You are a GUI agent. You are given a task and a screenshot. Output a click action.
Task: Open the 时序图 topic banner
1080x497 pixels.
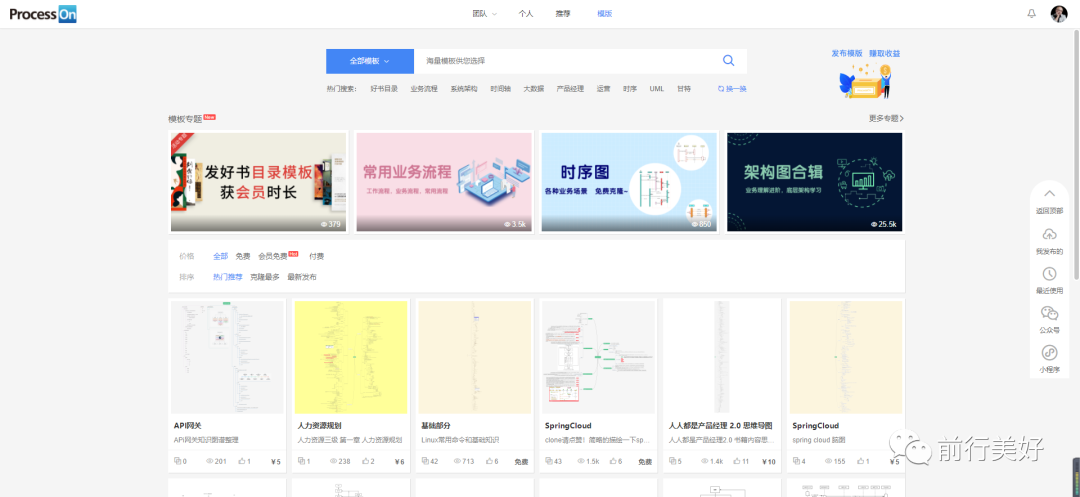click(629, 182)
